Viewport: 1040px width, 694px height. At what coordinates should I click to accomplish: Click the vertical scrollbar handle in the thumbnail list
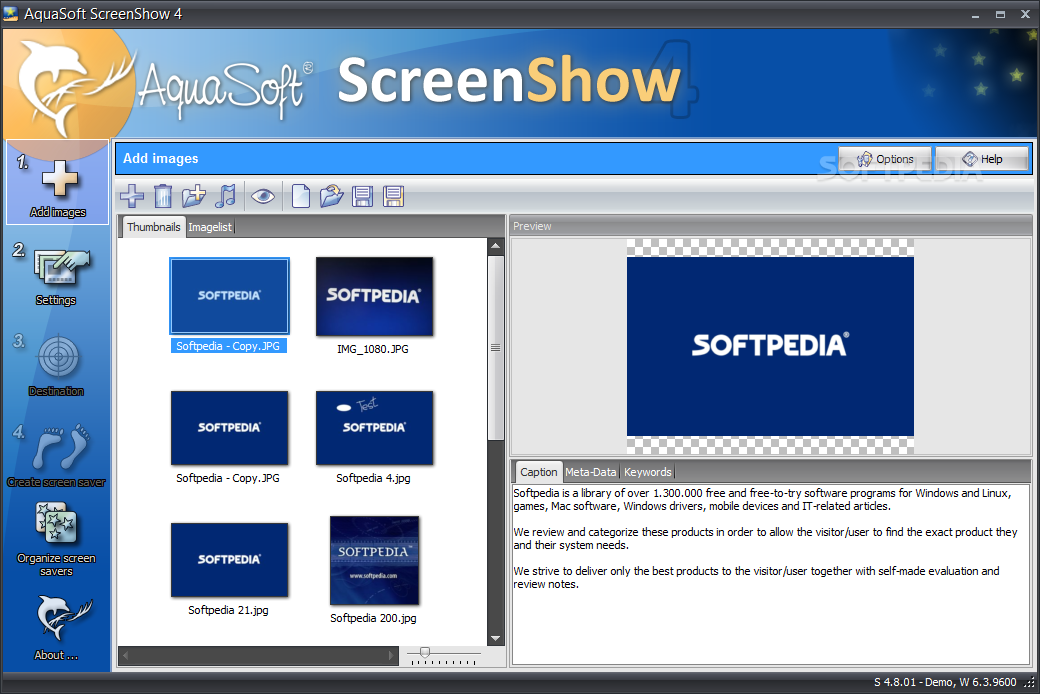495,348
